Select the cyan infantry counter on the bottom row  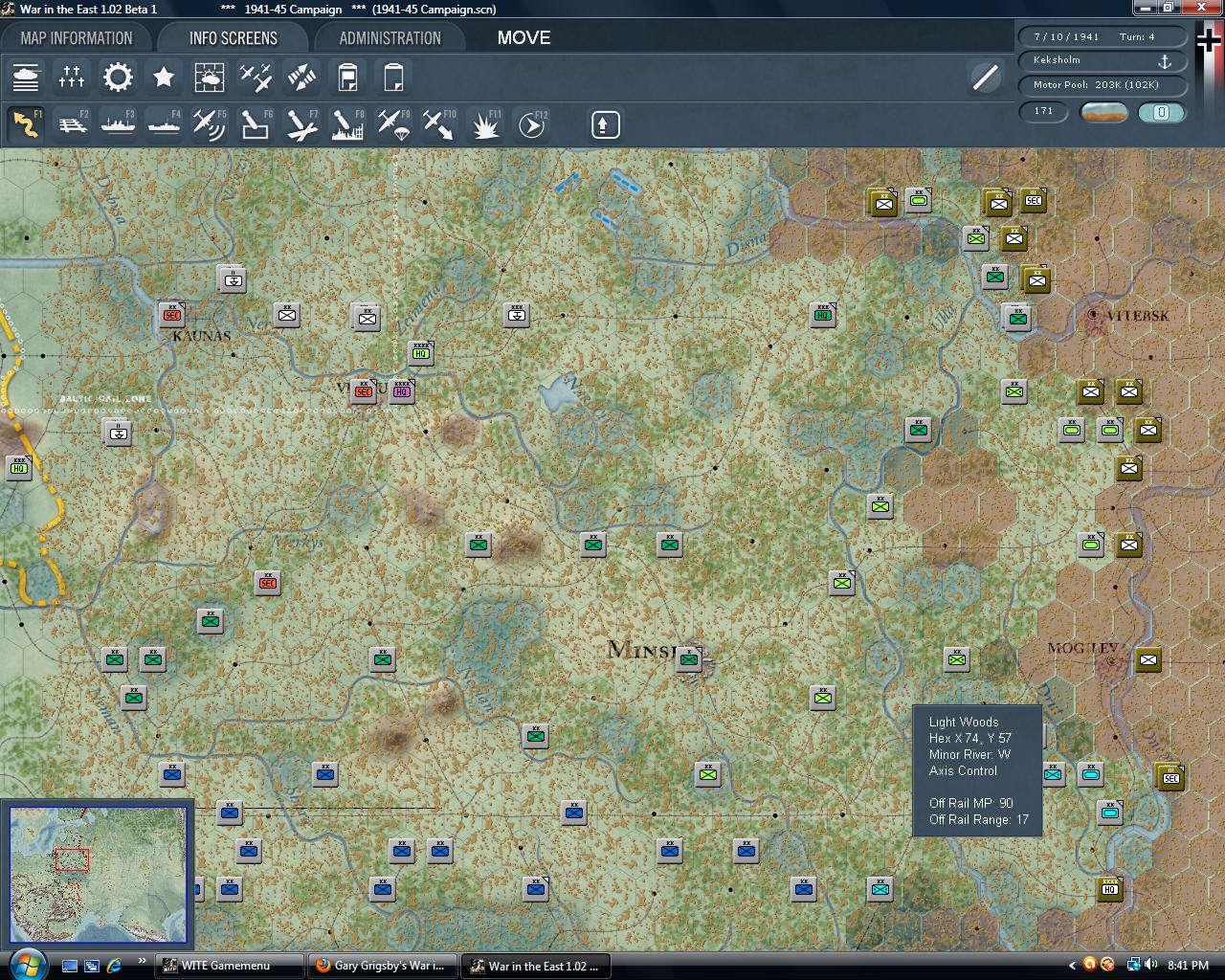click(880, 888)
